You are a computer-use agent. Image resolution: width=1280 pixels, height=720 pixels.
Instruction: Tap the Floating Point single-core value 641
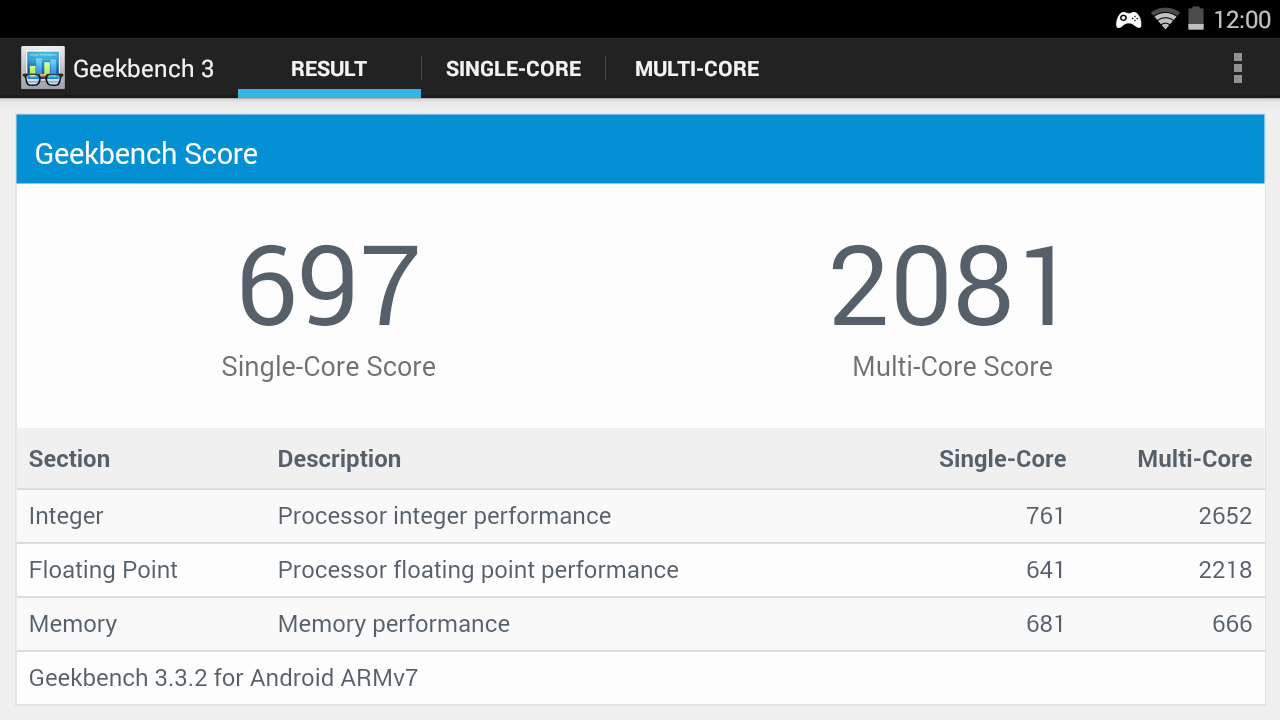coord(1045,570)
